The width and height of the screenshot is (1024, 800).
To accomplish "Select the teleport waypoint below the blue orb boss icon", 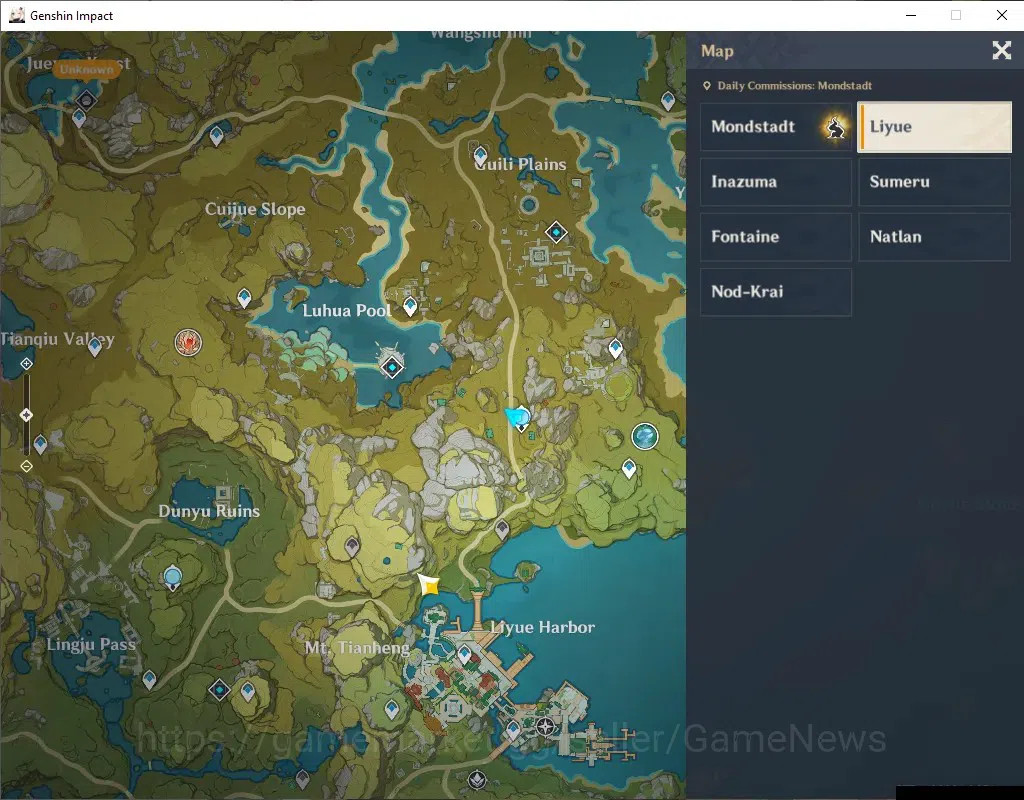I will coord(629,468).
